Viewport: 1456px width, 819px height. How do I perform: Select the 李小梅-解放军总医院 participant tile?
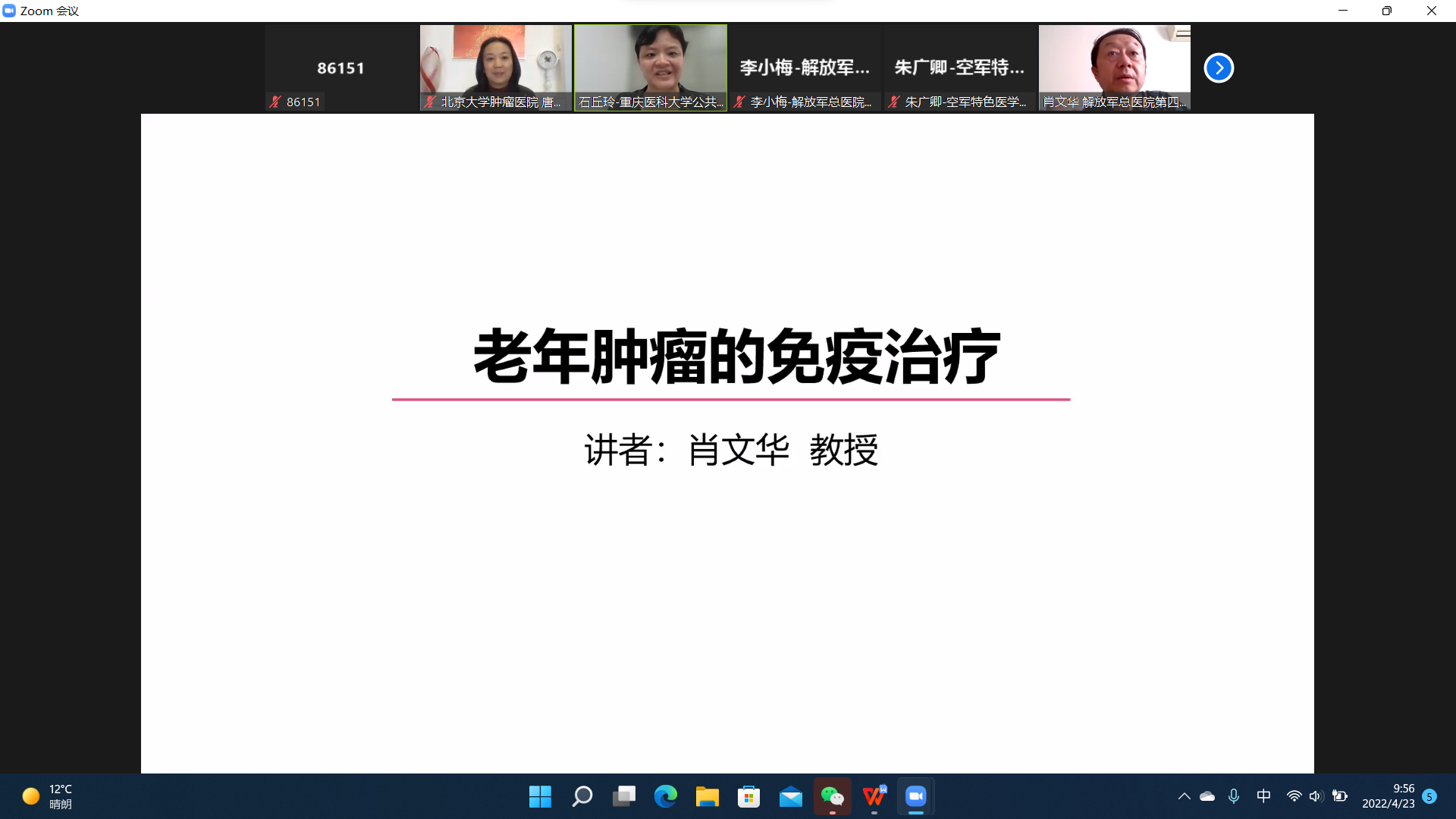[x=805, y=67]
